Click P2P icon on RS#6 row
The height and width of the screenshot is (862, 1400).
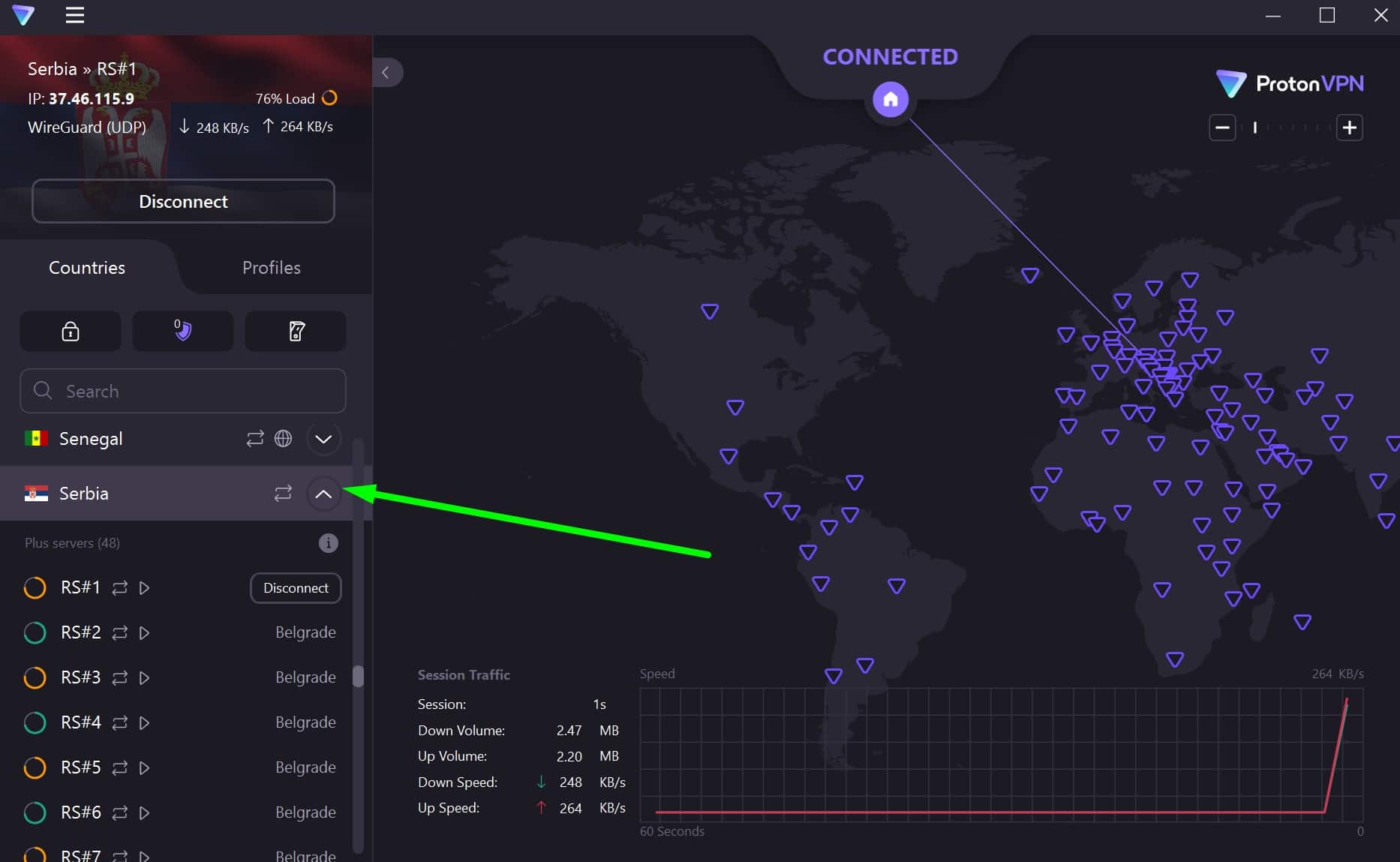pos(120,813)
